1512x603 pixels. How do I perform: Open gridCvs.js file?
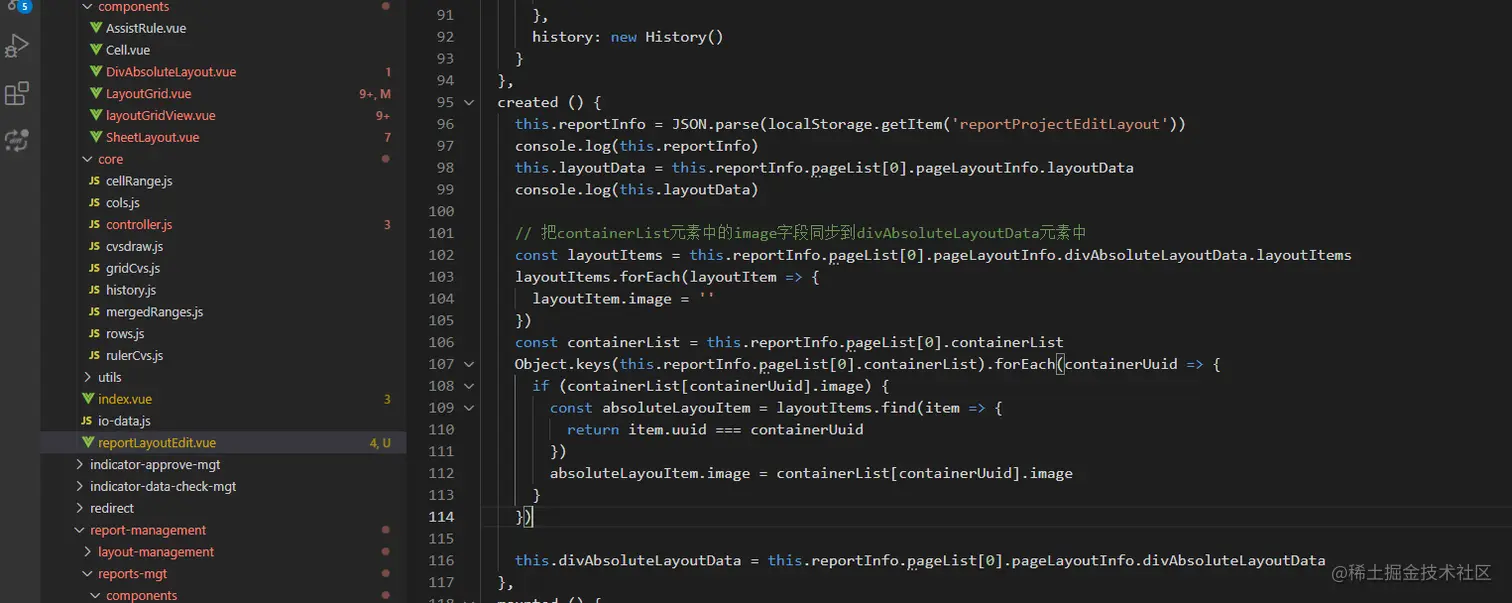133,268
